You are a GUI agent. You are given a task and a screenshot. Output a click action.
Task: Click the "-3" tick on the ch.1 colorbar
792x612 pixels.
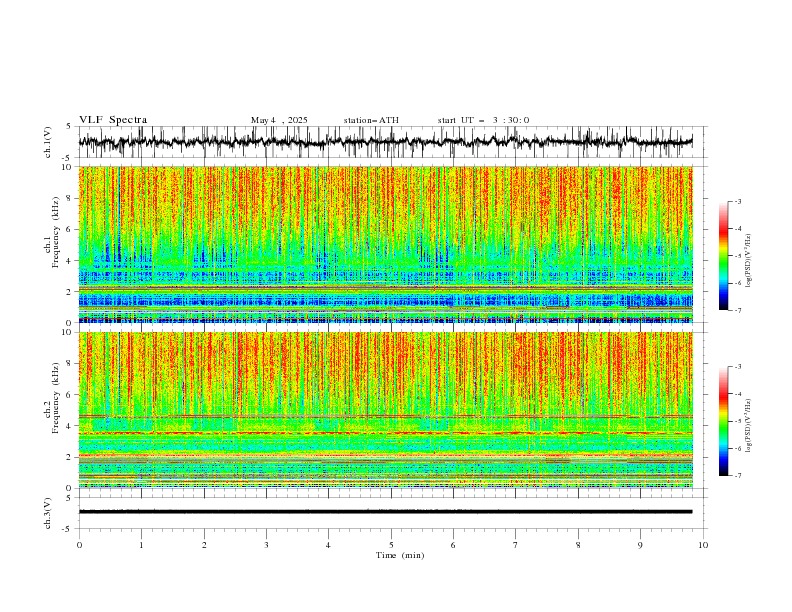(738, 201)
